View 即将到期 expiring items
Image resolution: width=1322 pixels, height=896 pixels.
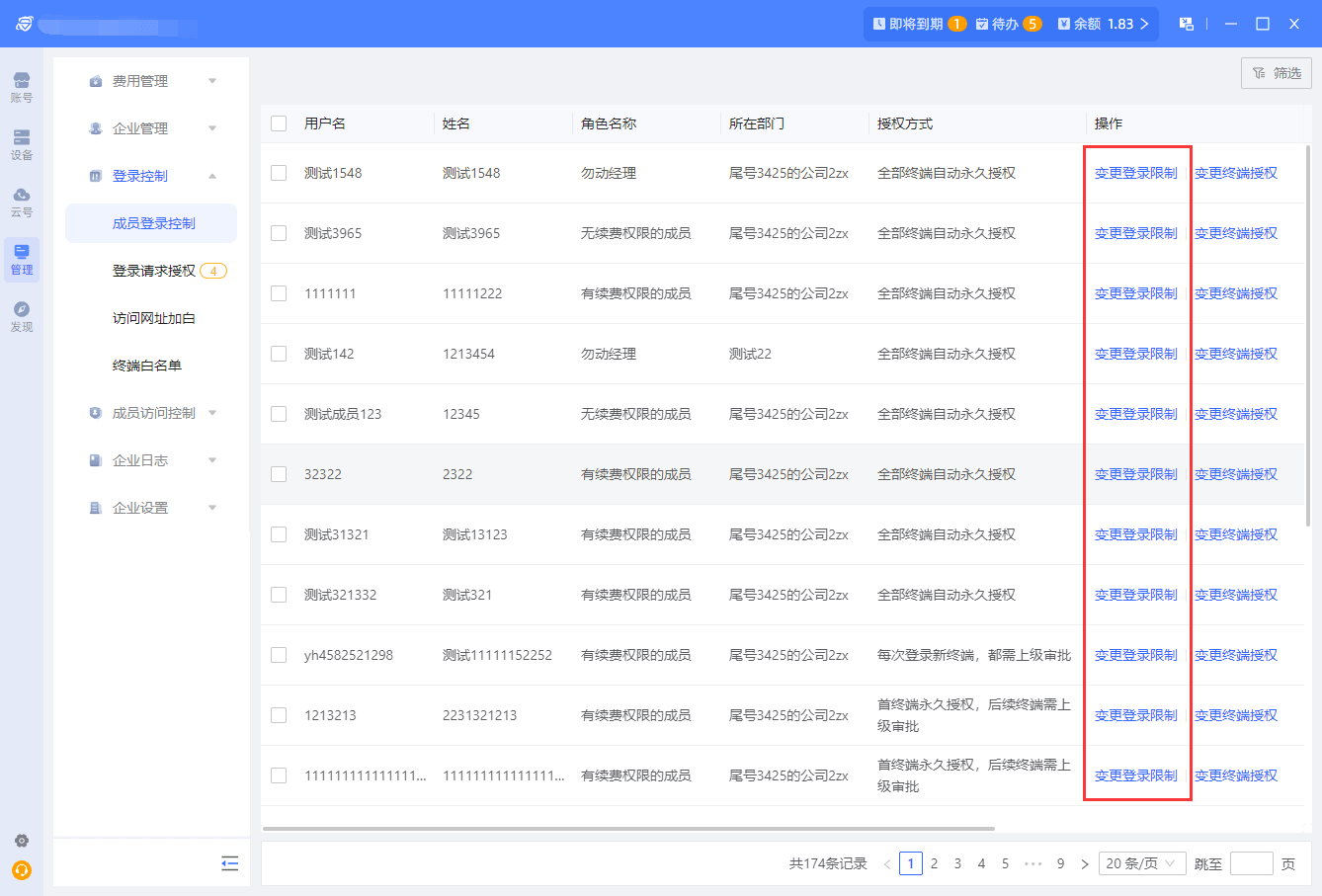coord(920,24)
